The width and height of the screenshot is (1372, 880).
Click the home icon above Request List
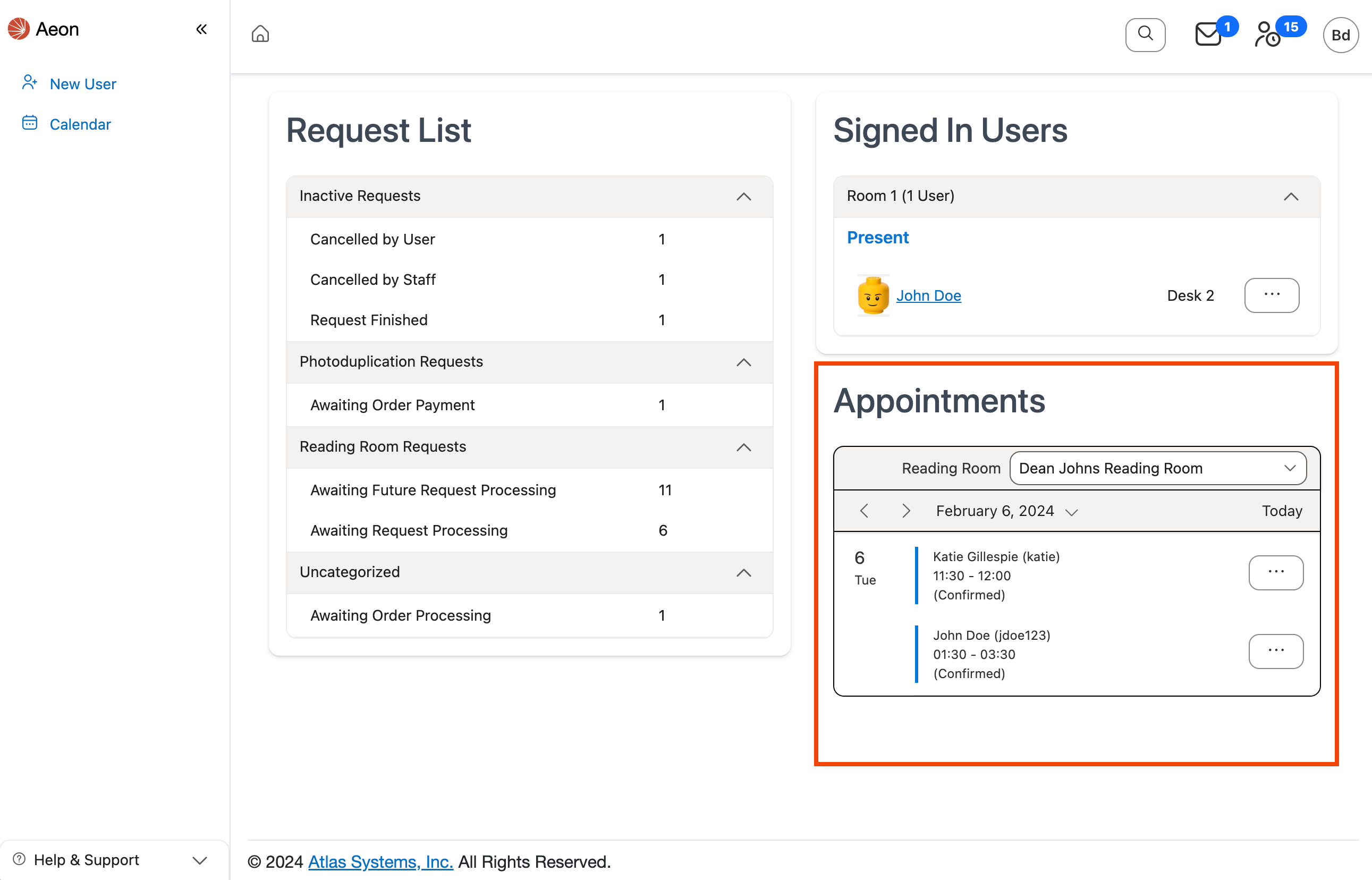click(260, 35)
